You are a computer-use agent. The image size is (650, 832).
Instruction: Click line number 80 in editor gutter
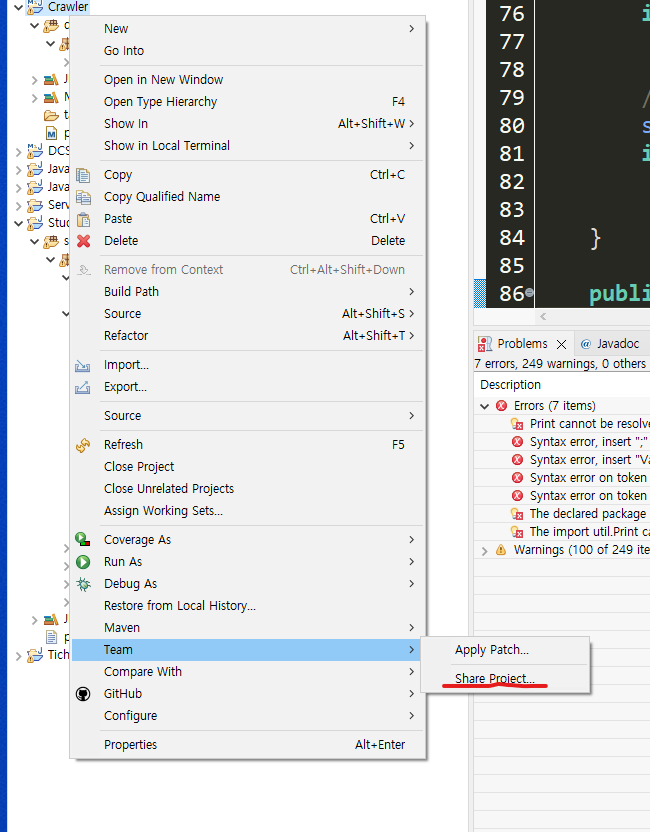pyautogui.click(x=512, y=126)
